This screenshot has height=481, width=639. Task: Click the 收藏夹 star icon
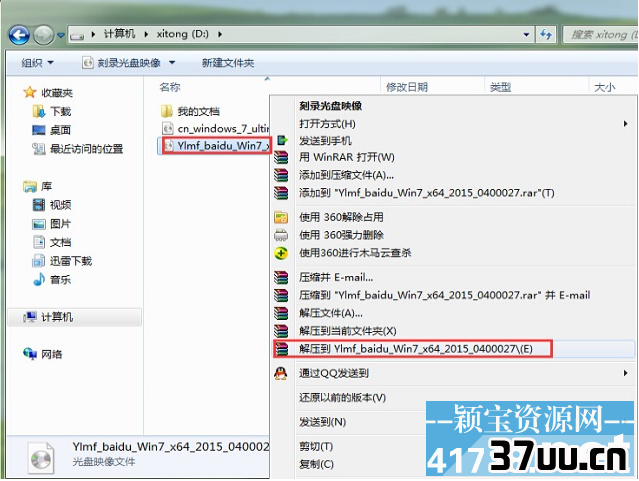pos(30,93)
